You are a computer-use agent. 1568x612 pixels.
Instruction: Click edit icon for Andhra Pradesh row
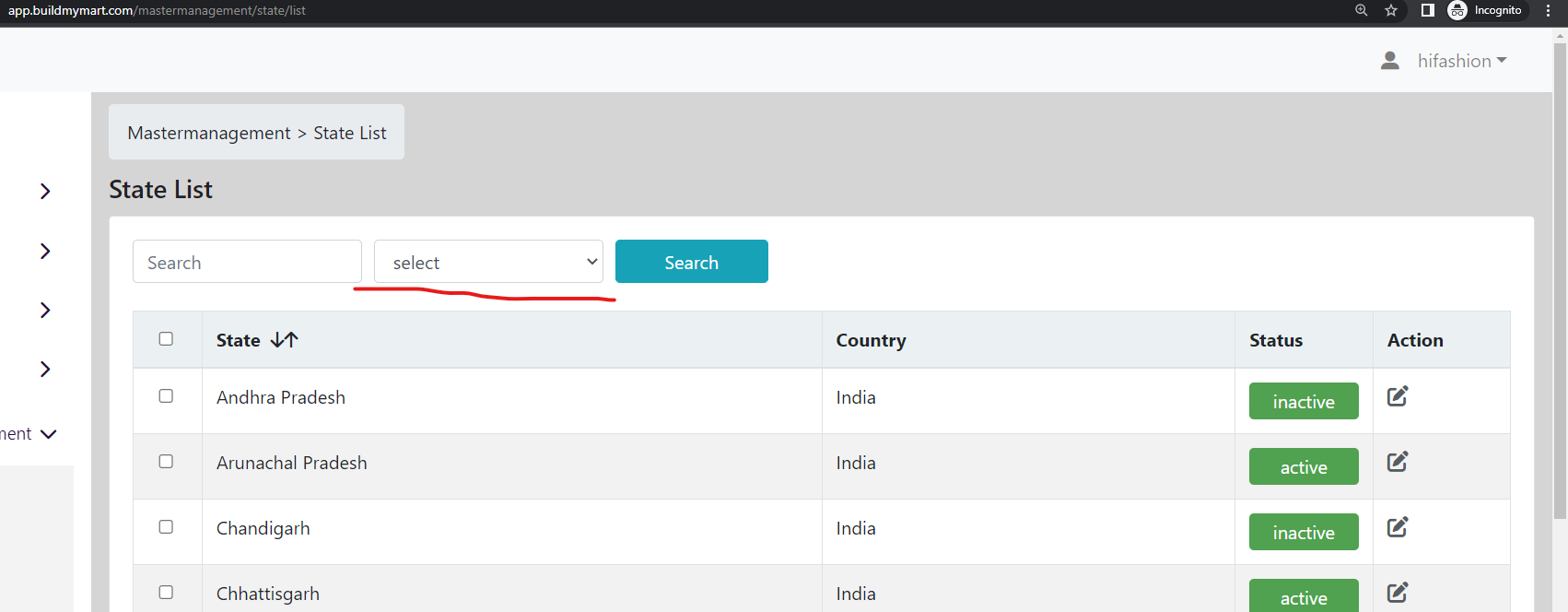click(1398, 396)
